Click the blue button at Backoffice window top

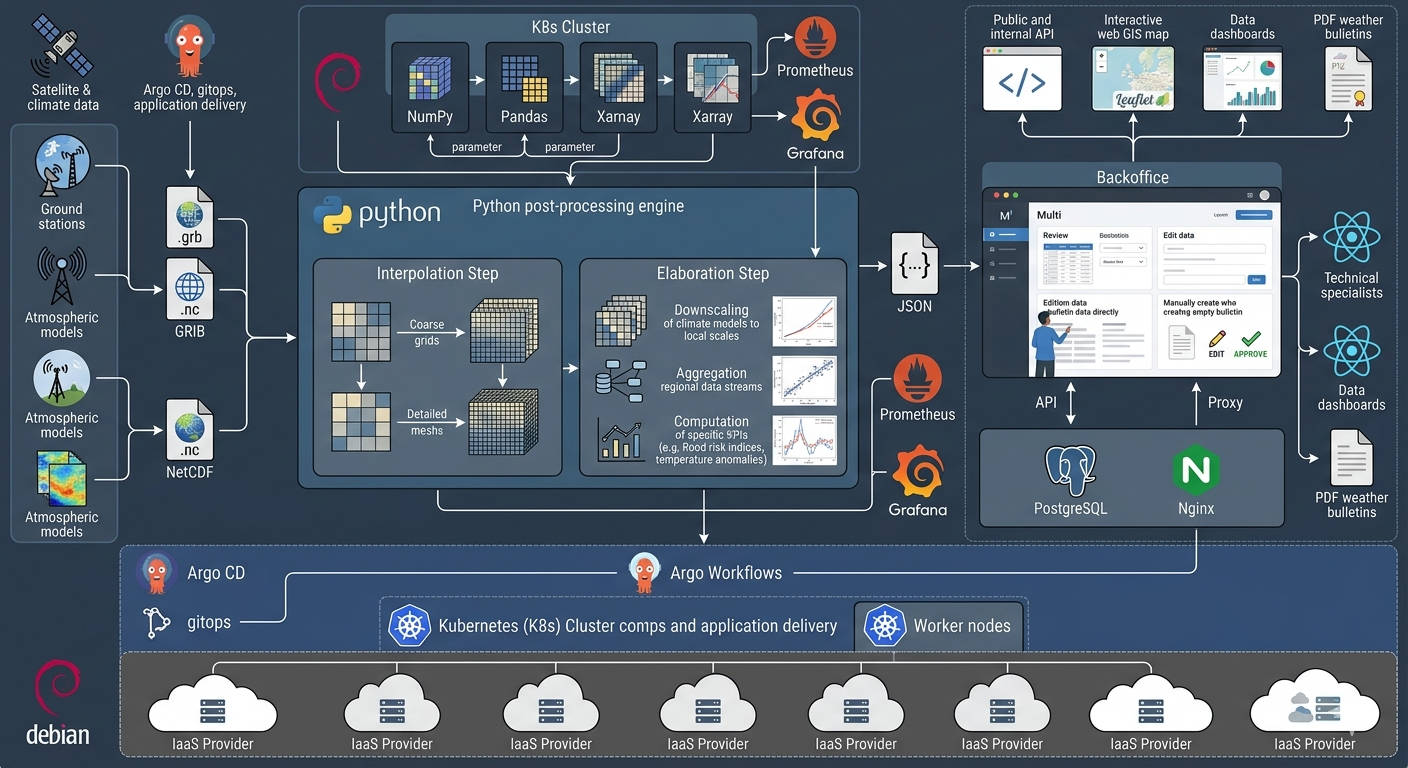(1254, 215)
